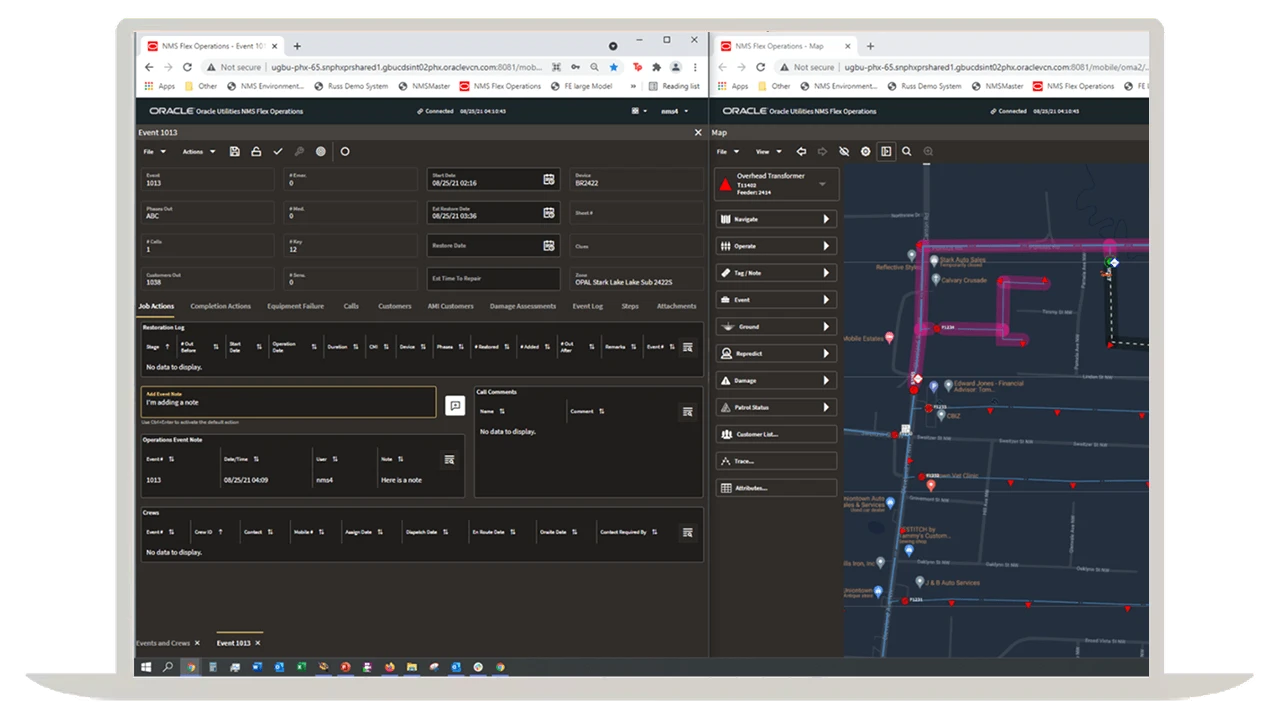Click the focus target icon in Map toolbar
This screenshot has height=720, width=1280.
(865, 151)
